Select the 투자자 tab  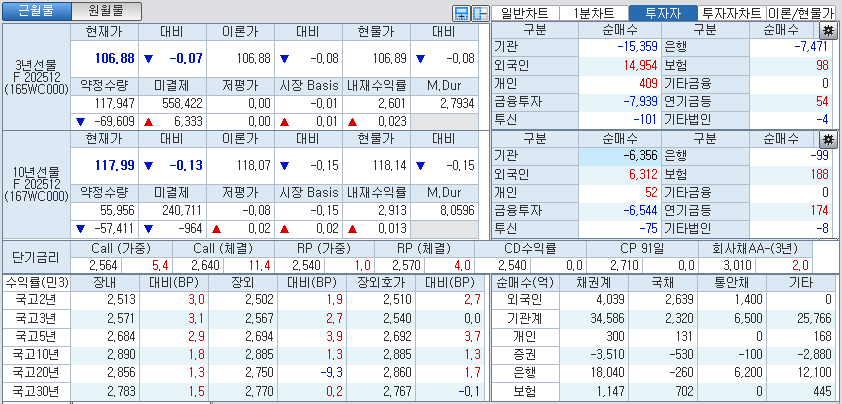point(663,13)
